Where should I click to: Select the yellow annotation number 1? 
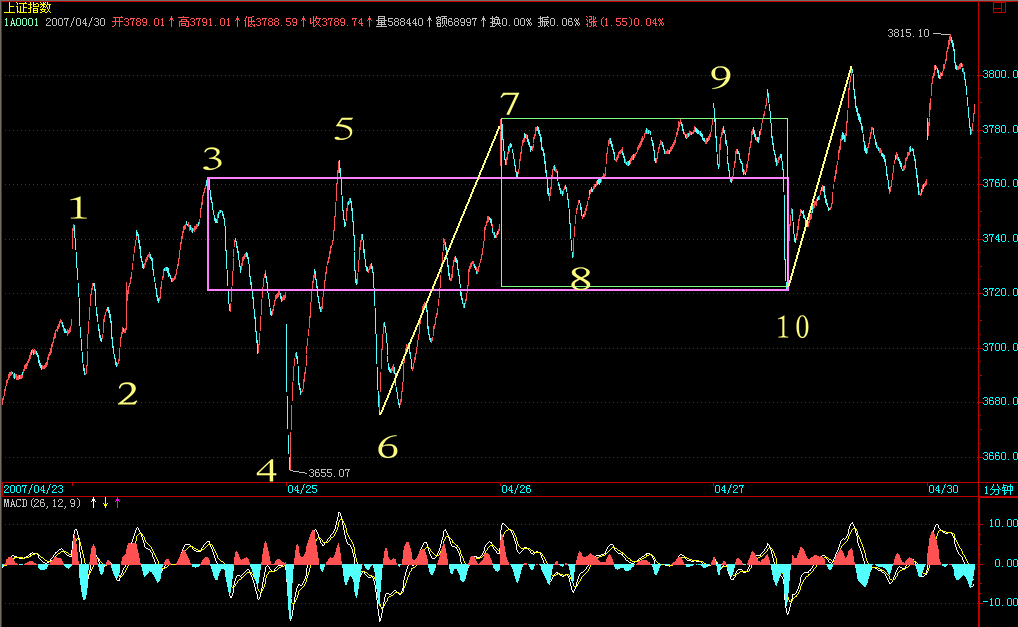[x=78, y=208]
